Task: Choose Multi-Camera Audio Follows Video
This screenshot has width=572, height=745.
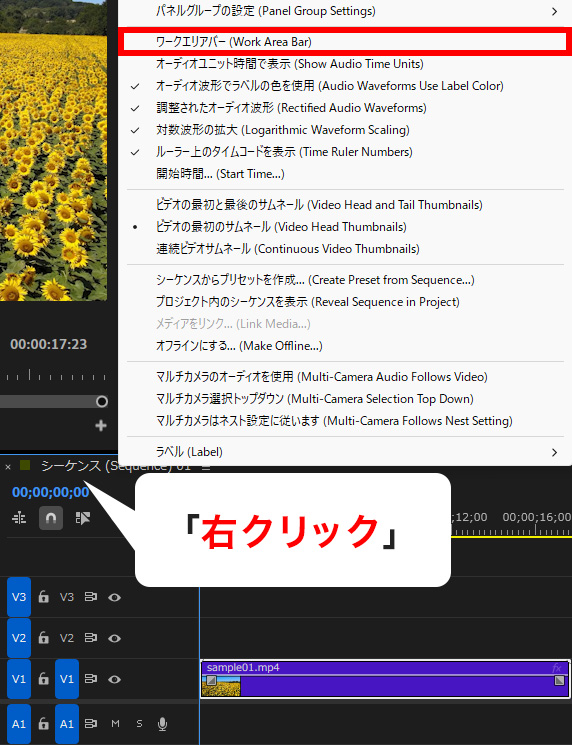Action: (x=345, y=377)
